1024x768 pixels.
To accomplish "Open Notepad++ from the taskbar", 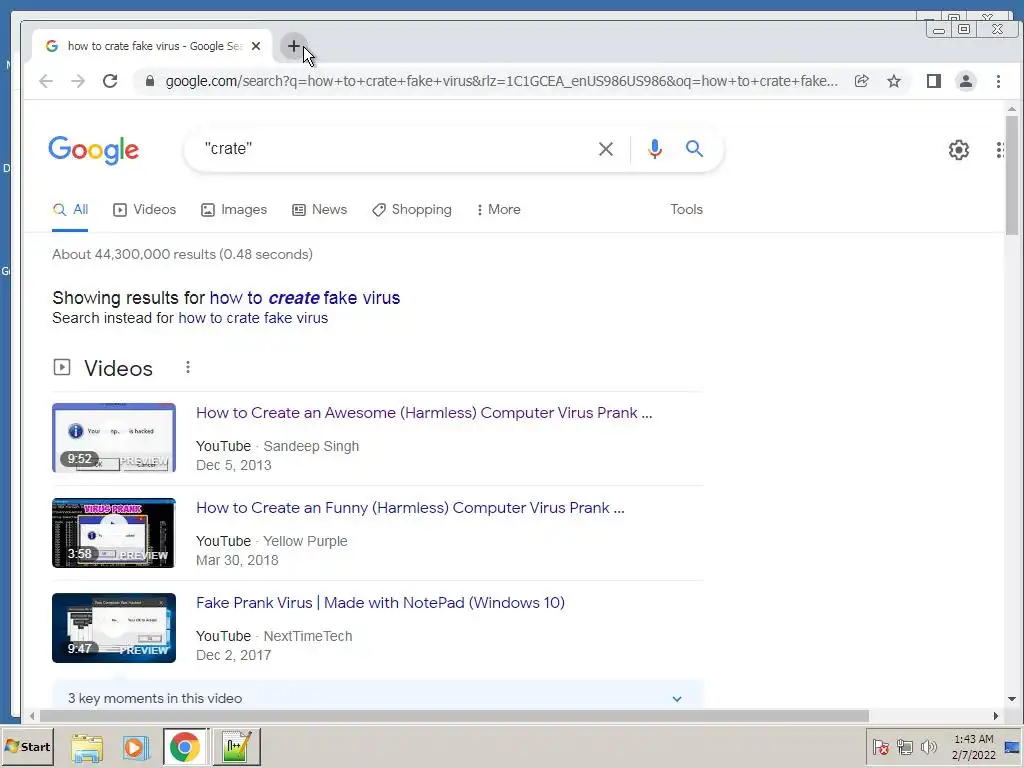I will pos(236,746).
